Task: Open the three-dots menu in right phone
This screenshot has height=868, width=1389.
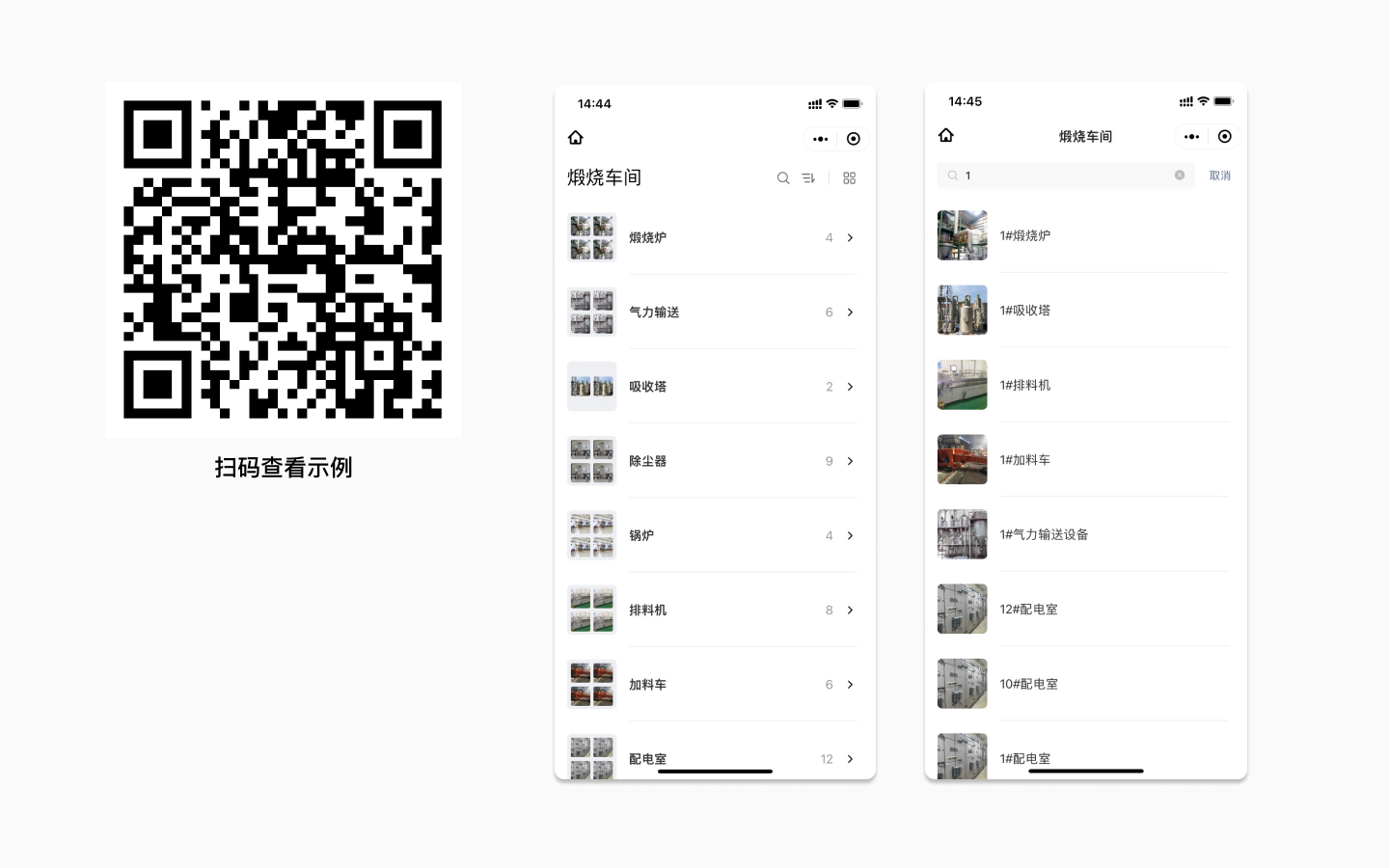Action: point(1192,137)
